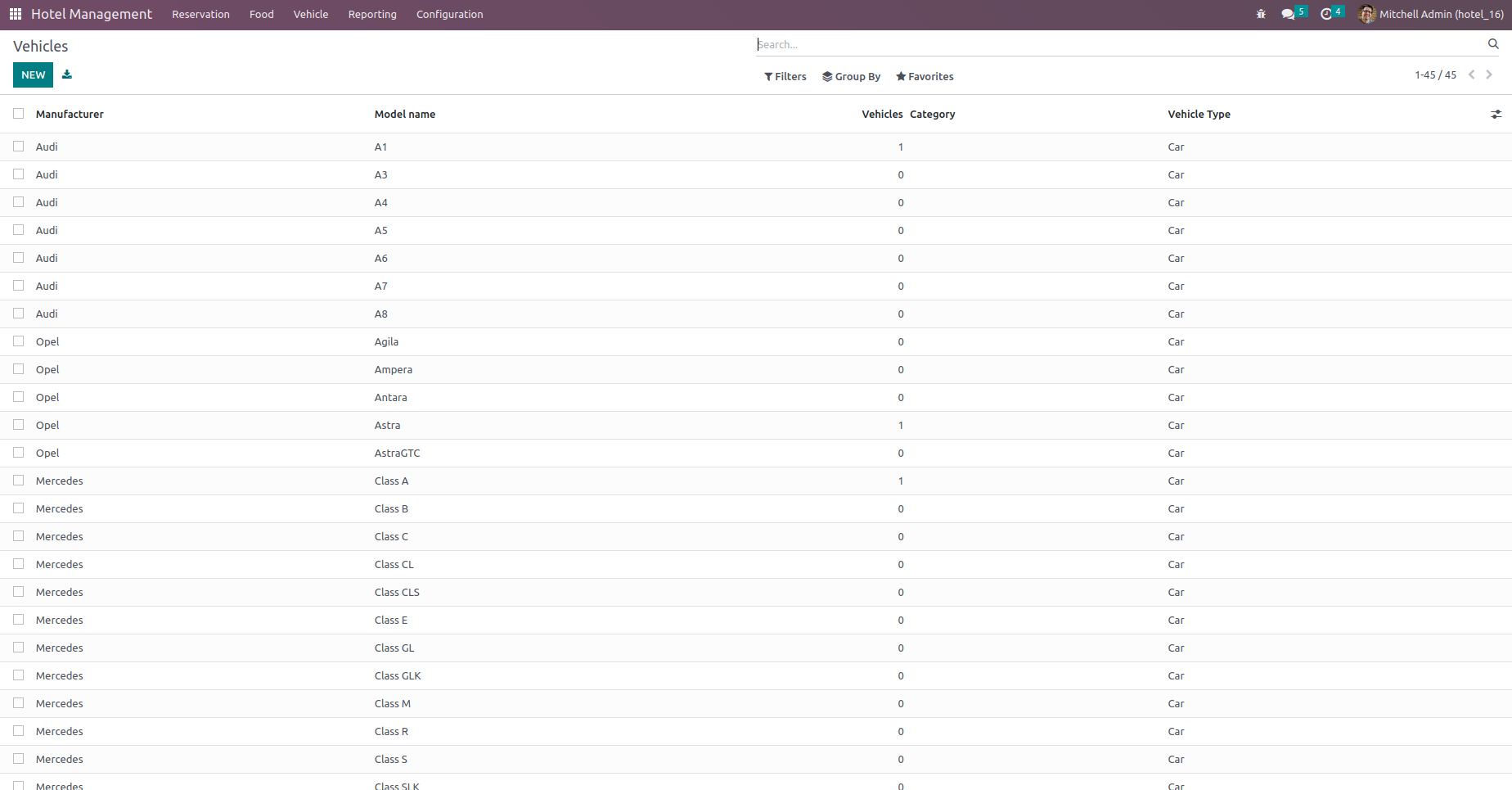Click the A7 model name cell
Viewport: 1512px width, 790px height.
point(381,286)
